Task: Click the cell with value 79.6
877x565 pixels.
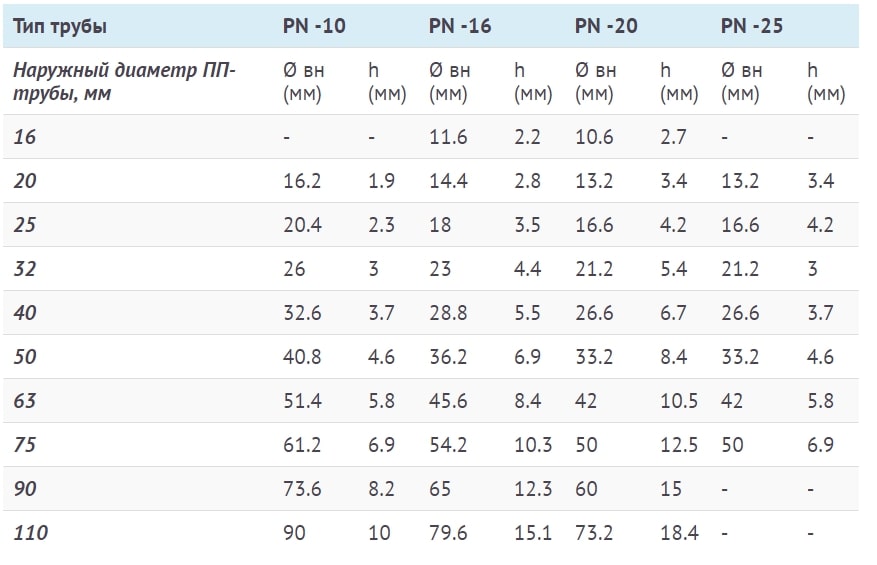Action: point(448,533)
